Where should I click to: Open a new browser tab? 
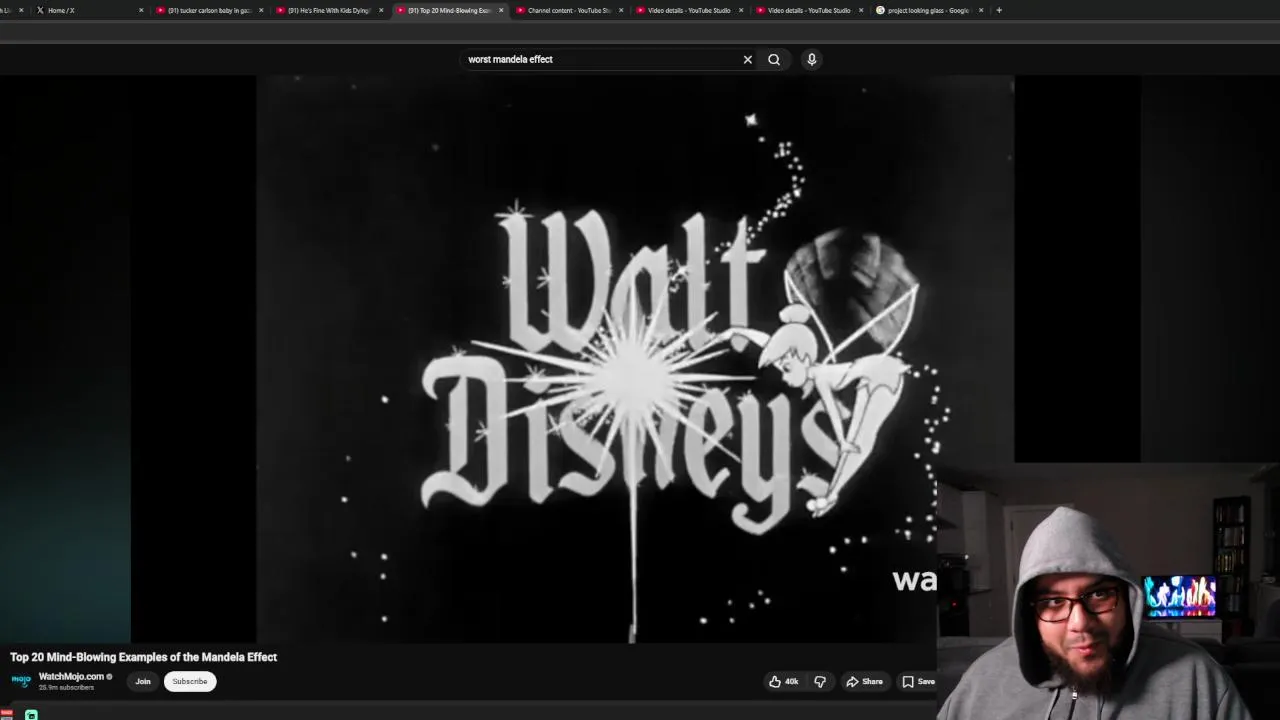pos(998,10)
